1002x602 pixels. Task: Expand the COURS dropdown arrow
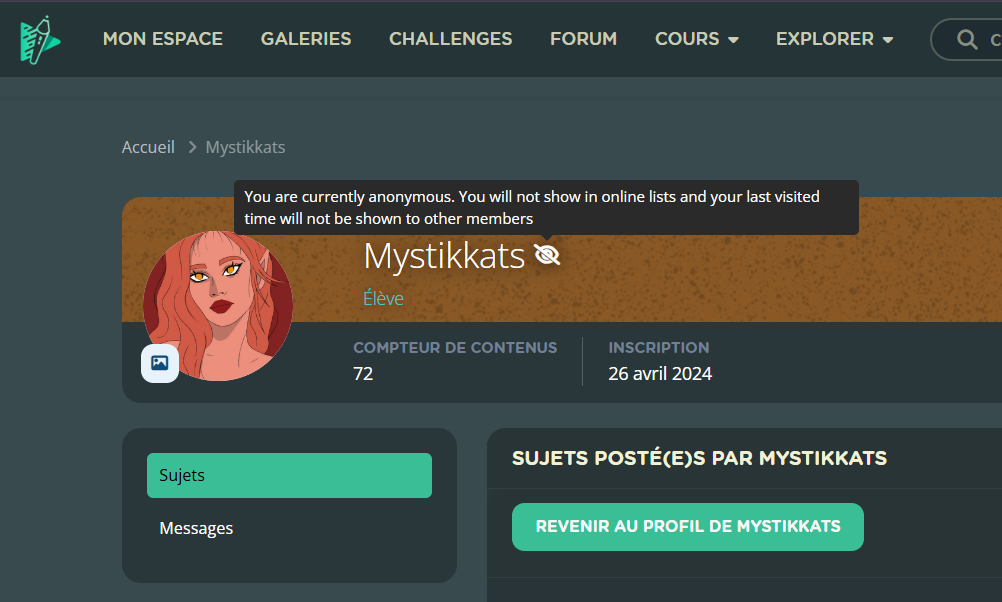tap(733, 40)
